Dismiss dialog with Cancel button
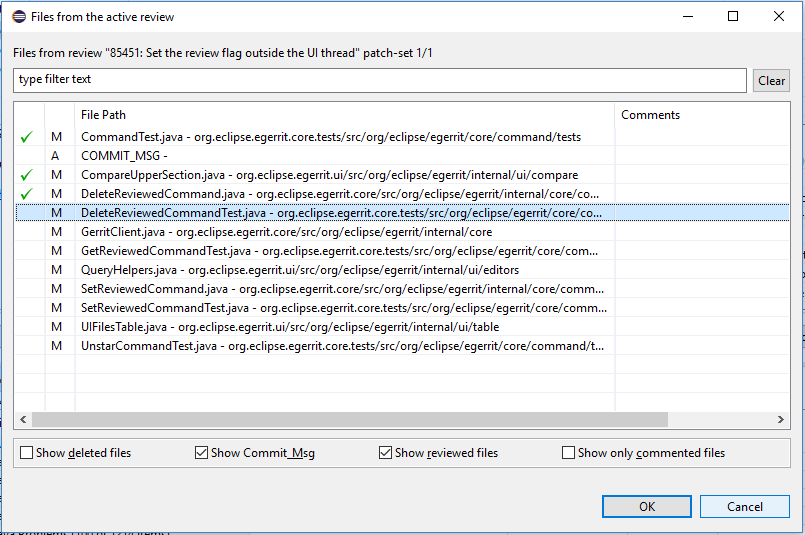Viewport: 805px width, 535px height. (744, 507)
